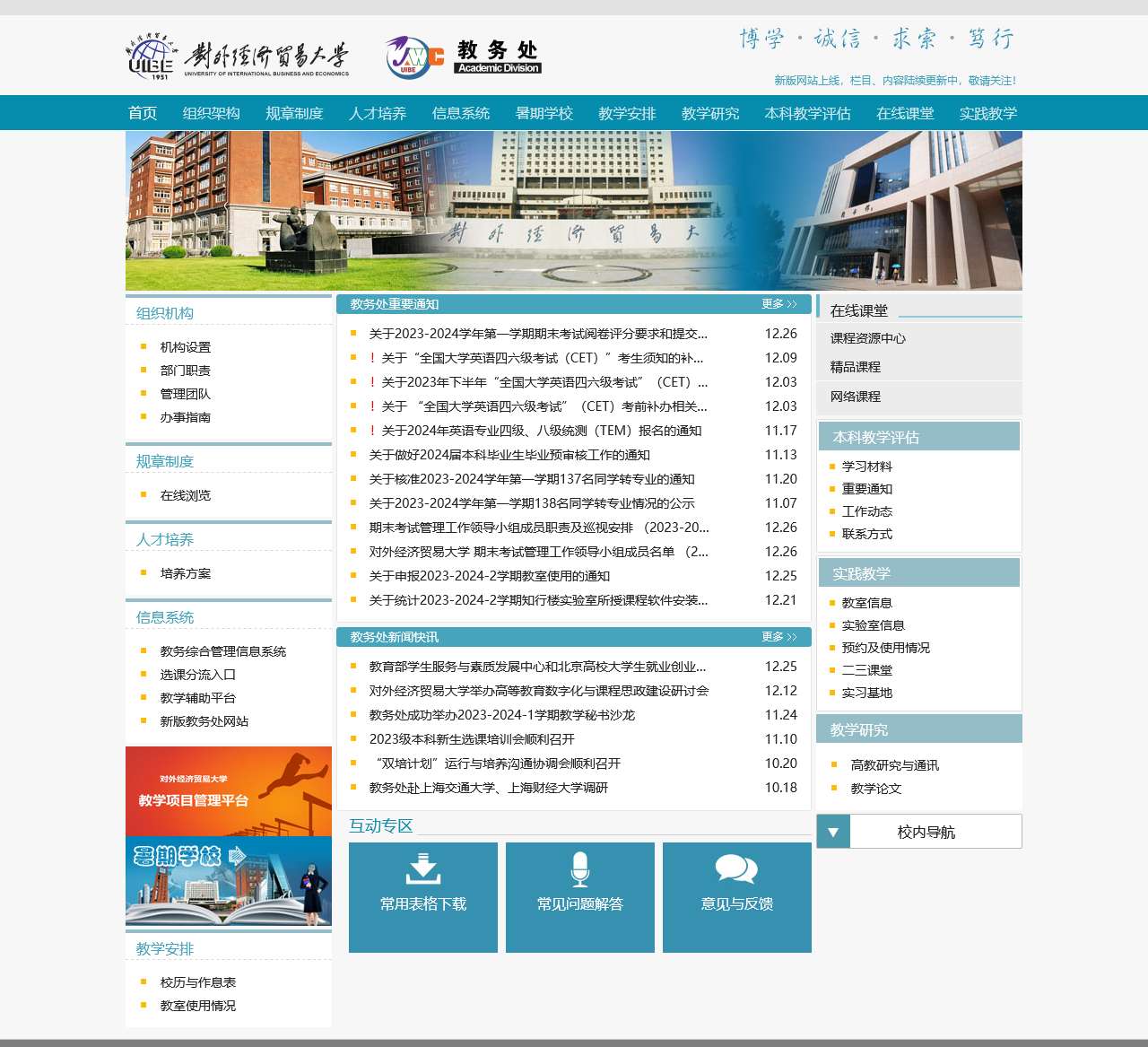This screenshot has height=1047, width=1148.
Task: Click the 暑期学校 banner image
Action: pyautogui.click(x=229, y=881)
